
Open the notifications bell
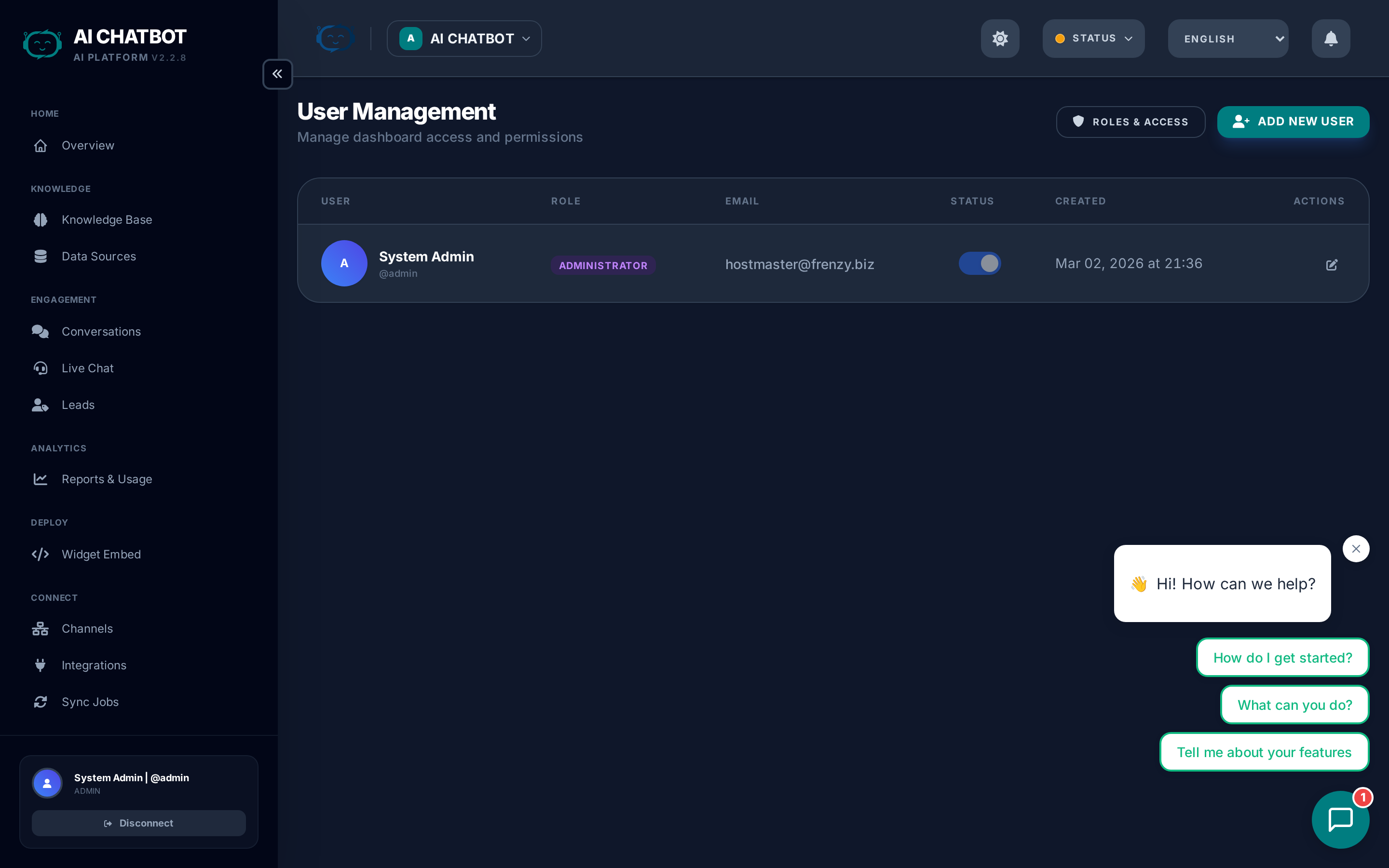[1331, 39]
